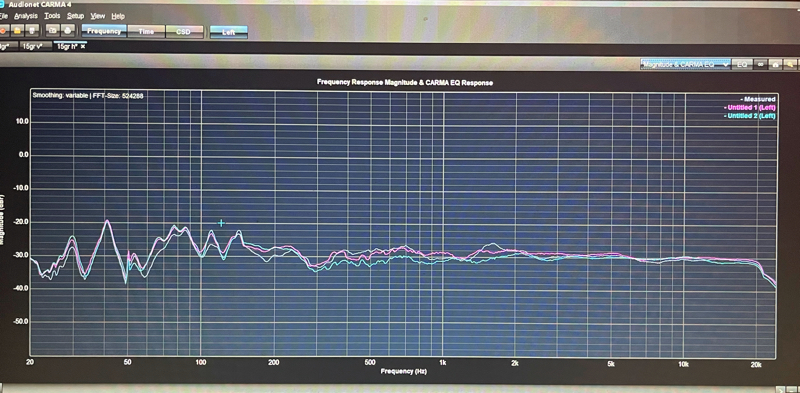The image size is (800, 393).
Task: Click the save icon in the toolbar
Action: (x=32, y=31)
